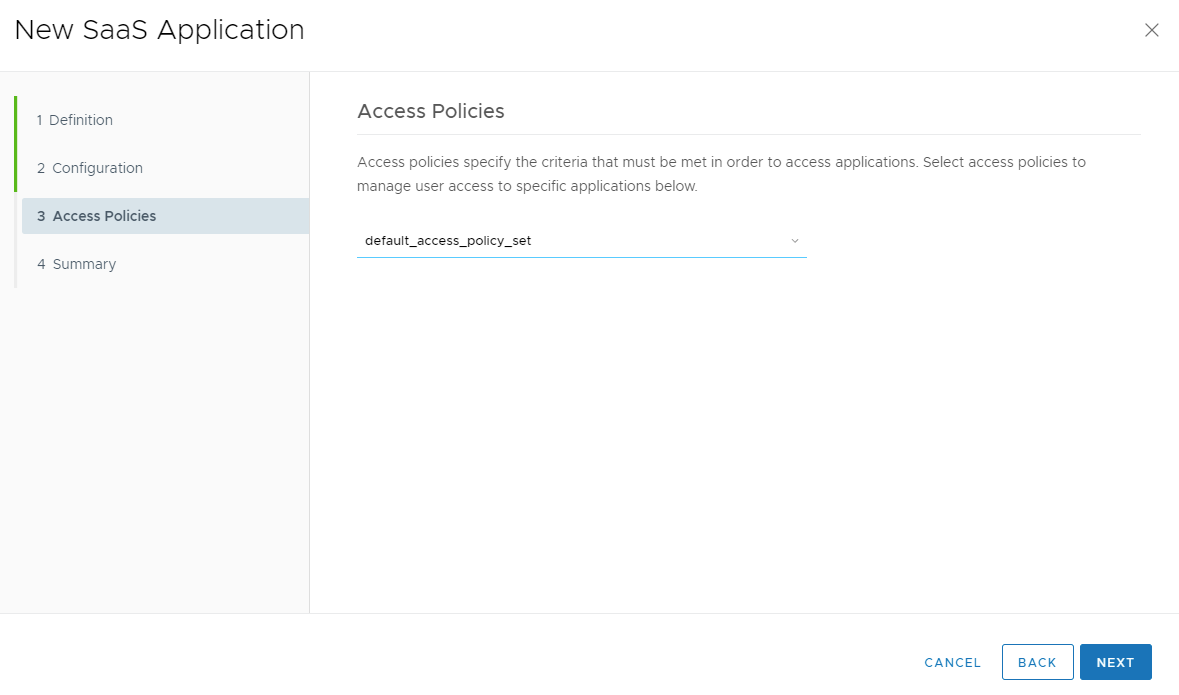This screenshot has width=1179, height=695.
Task: Click the highlighted step 3 entry
Action: point(97,215)
